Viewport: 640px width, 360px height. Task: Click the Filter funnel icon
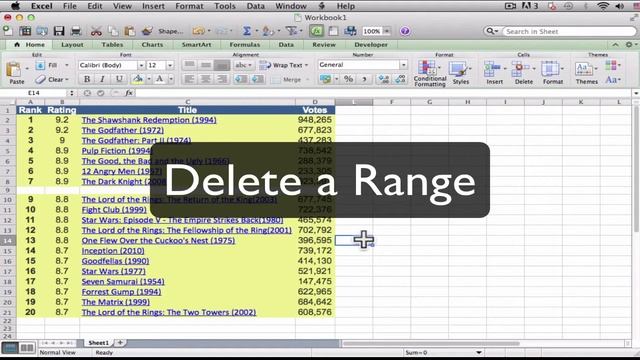click(291, 31)
